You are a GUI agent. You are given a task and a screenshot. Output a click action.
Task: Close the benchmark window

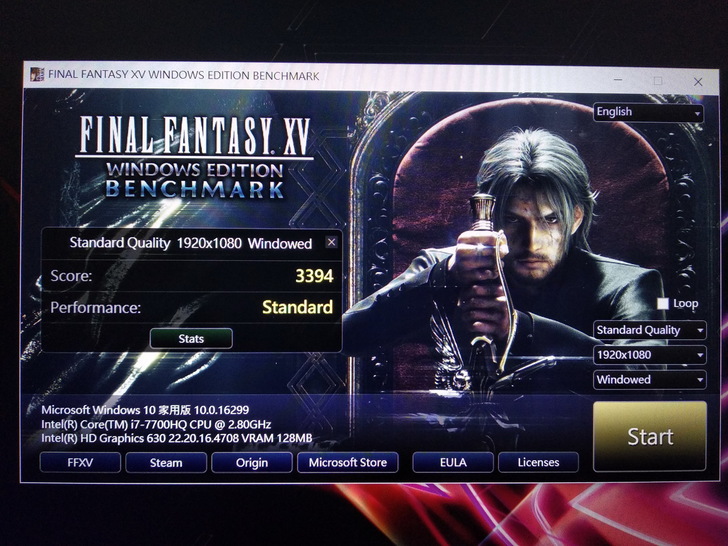tap(698, 82)
